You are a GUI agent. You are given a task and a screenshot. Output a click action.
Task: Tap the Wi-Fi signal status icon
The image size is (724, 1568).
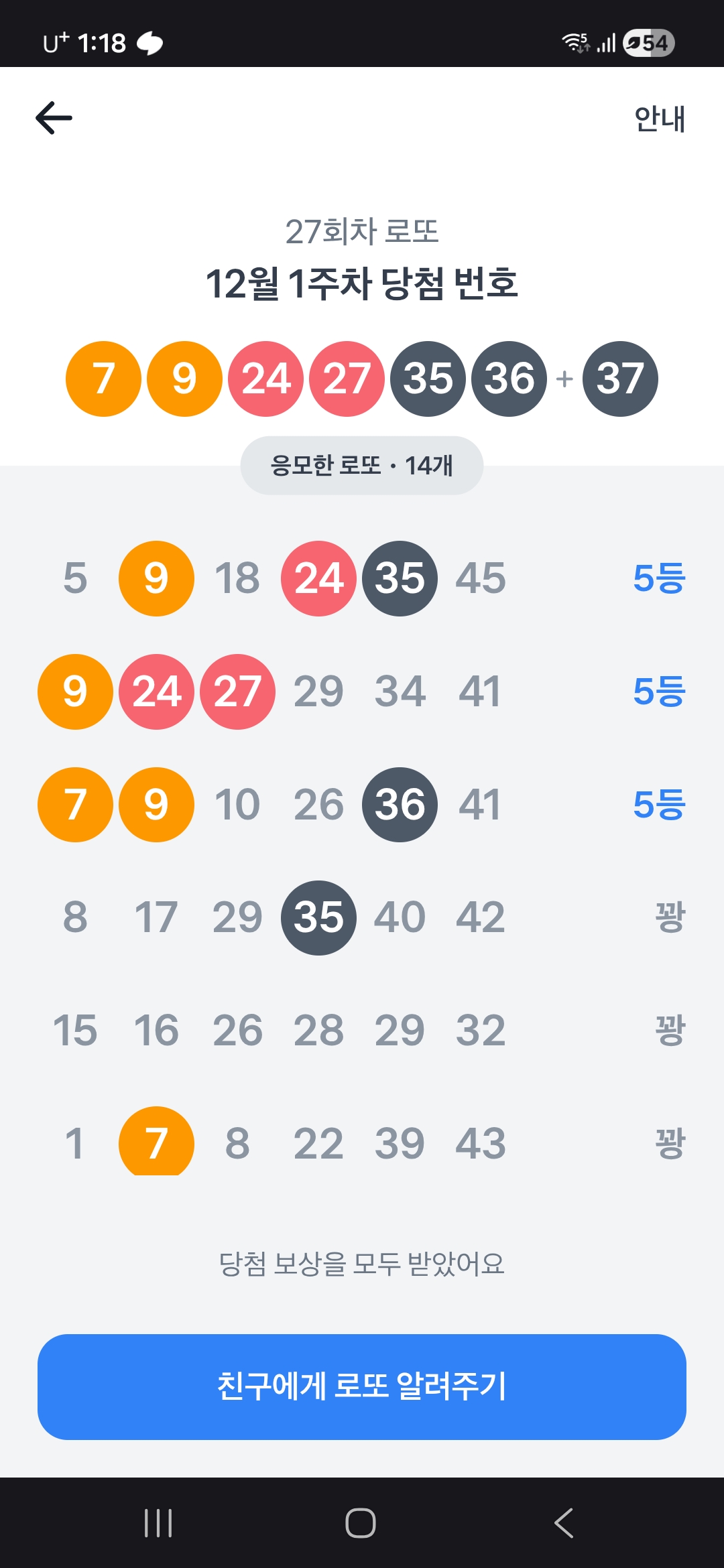(575, 44)
